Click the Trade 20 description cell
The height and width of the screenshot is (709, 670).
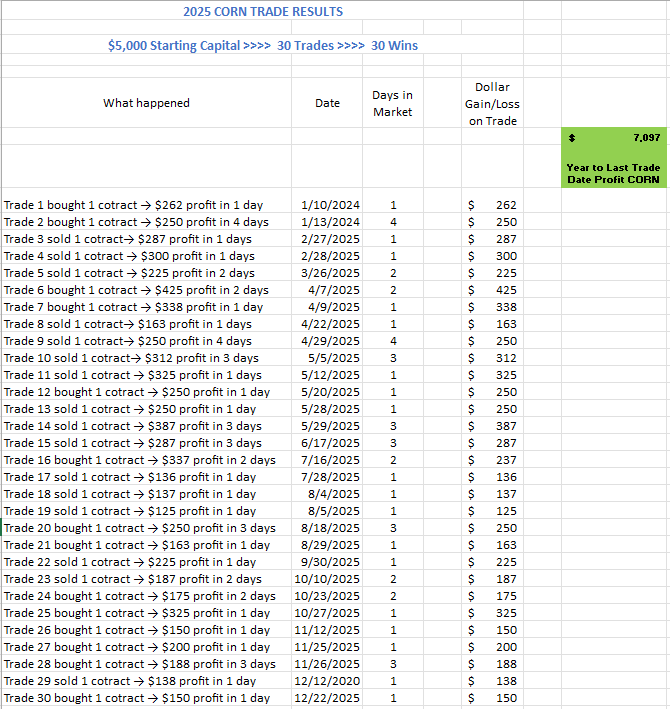pos(140,528)
